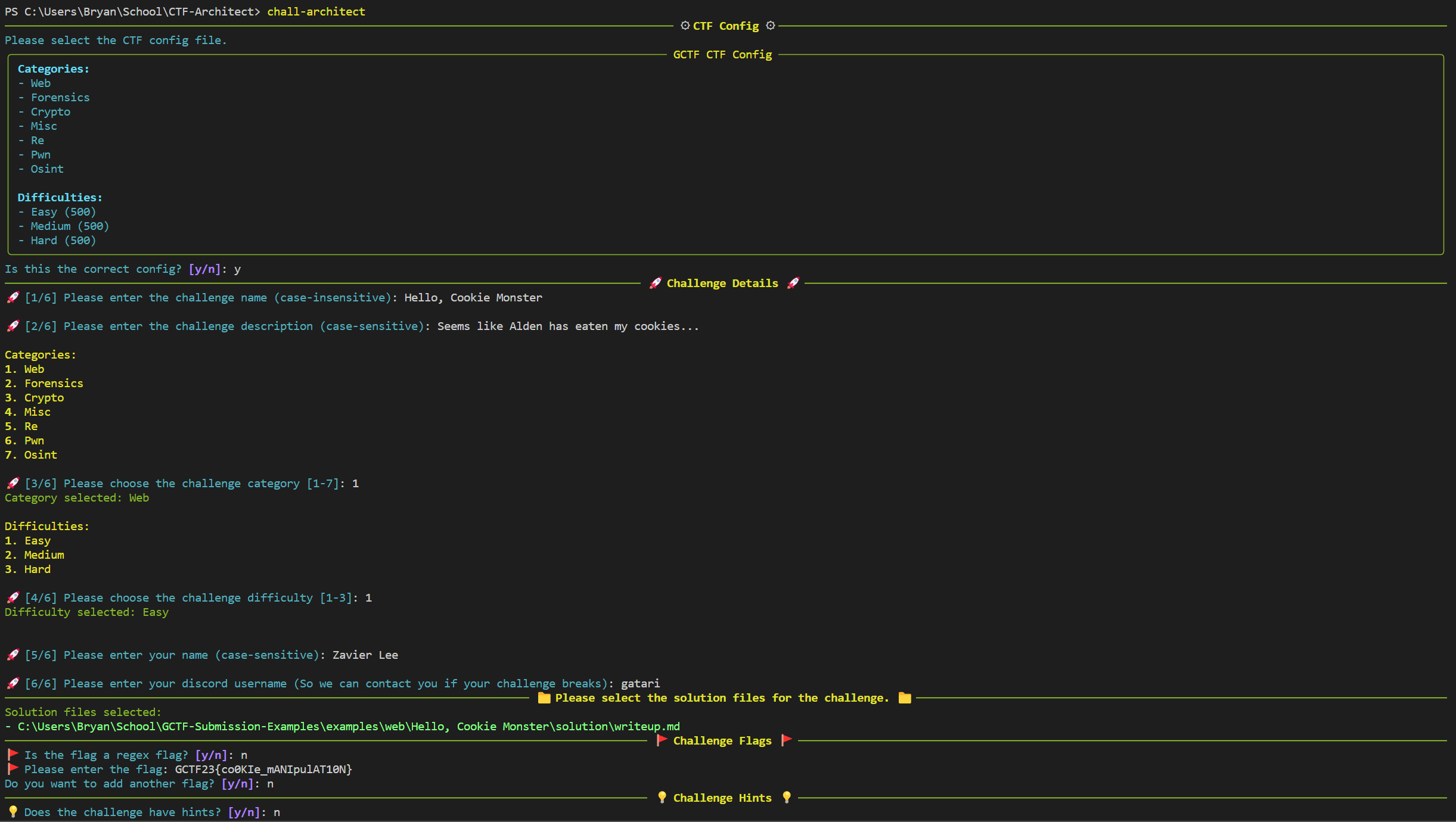Click the [y/n] option after add another flag
The image size is (1456, 822).
237,784
